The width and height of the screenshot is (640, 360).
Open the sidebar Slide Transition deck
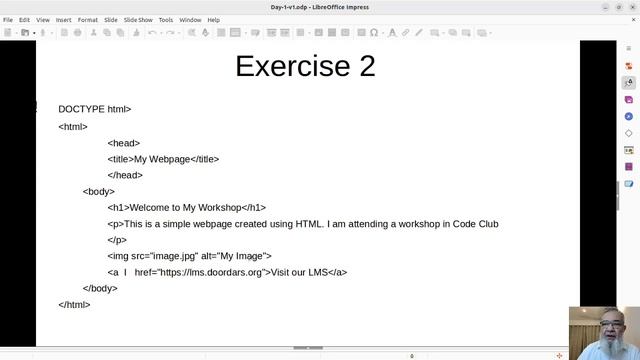(629, 150)
